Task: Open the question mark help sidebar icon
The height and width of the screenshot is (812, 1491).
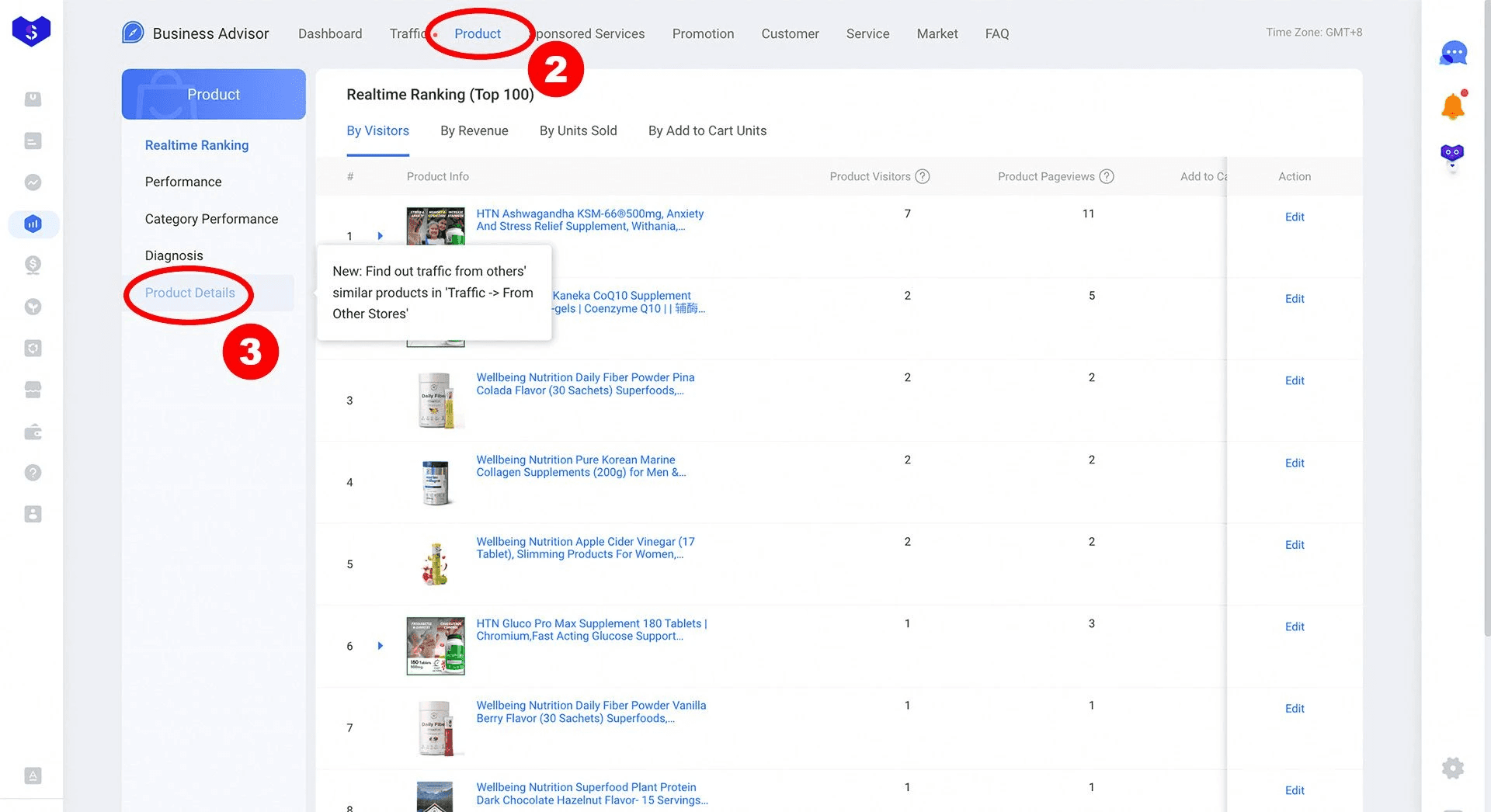Action: [33, 473]
